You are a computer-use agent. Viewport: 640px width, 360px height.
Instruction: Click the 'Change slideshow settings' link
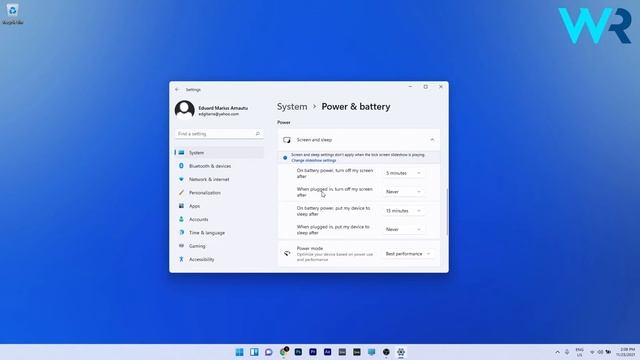pyautogui.click(x=314, y=160)
